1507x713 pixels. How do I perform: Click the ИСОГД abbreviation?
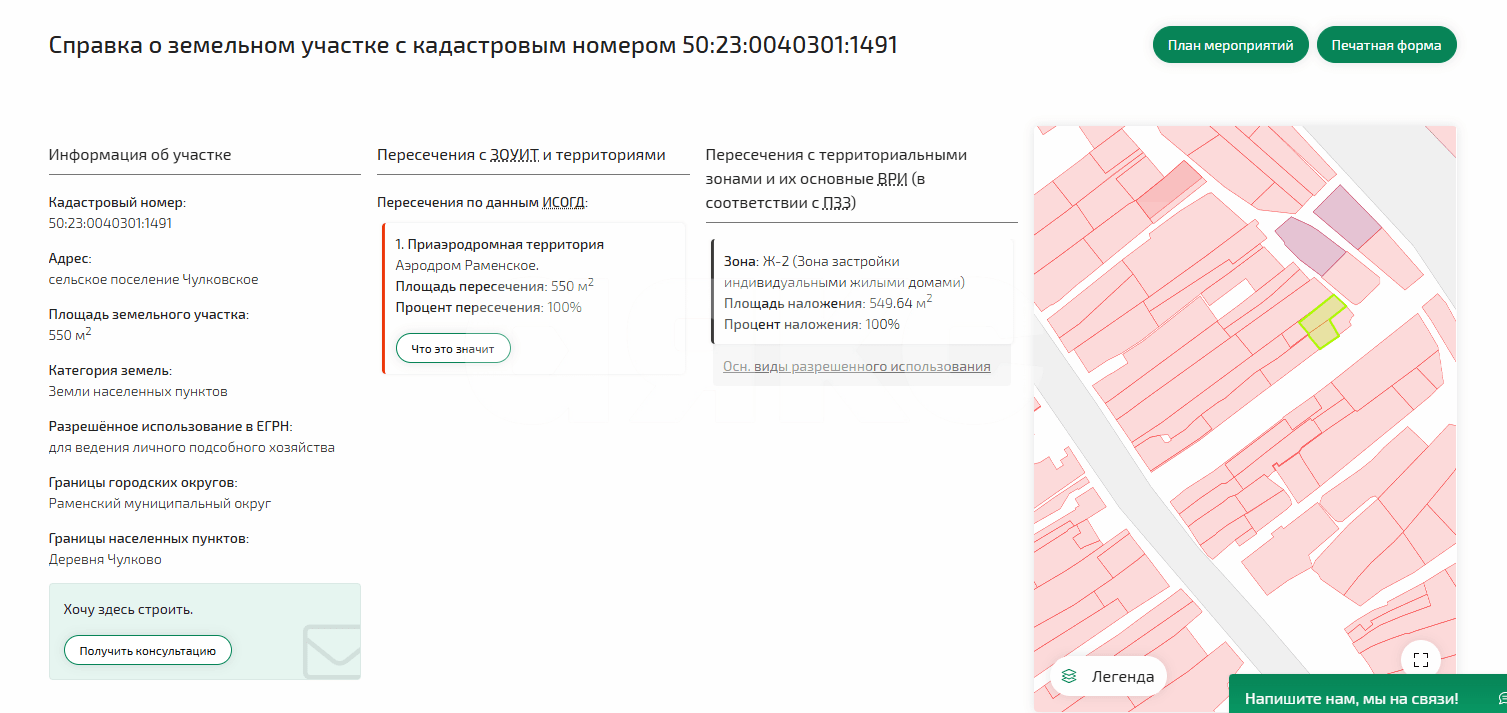[x=565, y=202]
